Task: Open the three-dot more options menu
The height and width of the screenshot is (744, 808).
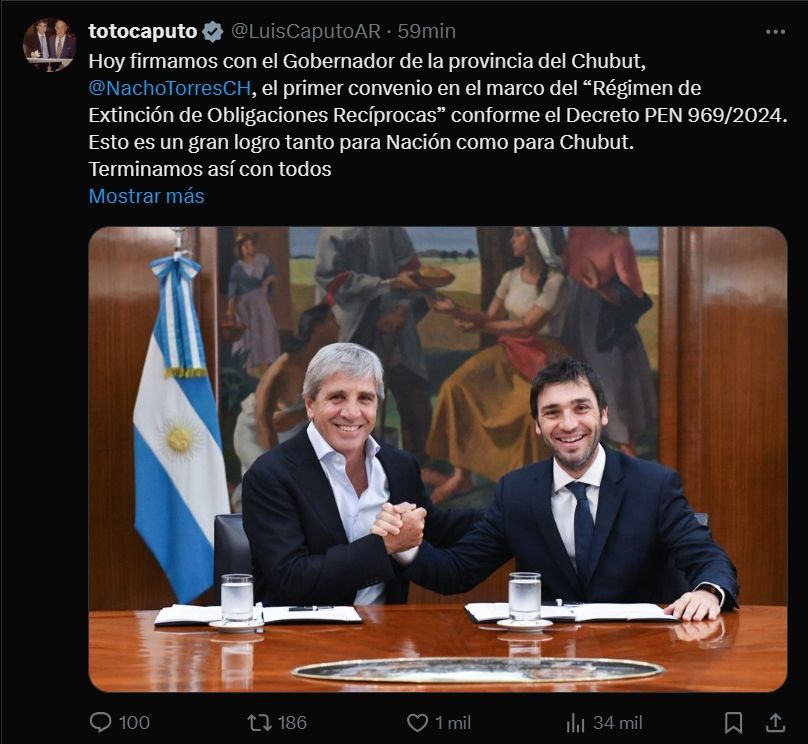Action: [775, 32]
